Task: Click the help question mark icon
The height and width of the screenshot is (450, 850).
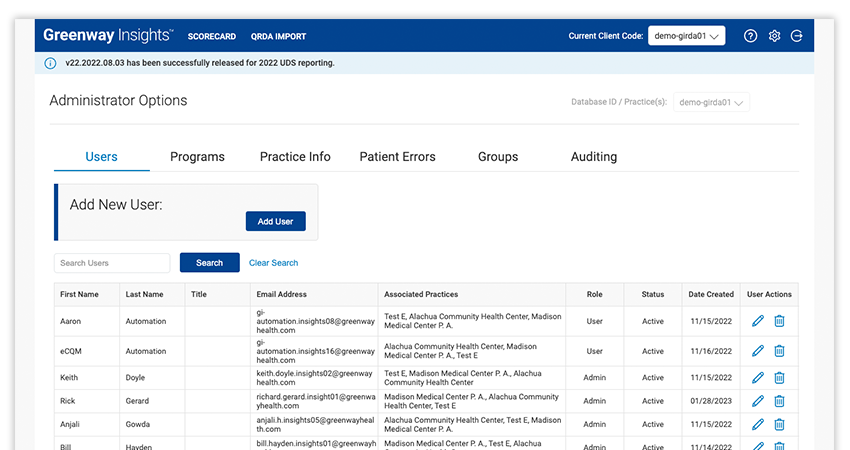Action: [750, 36]
